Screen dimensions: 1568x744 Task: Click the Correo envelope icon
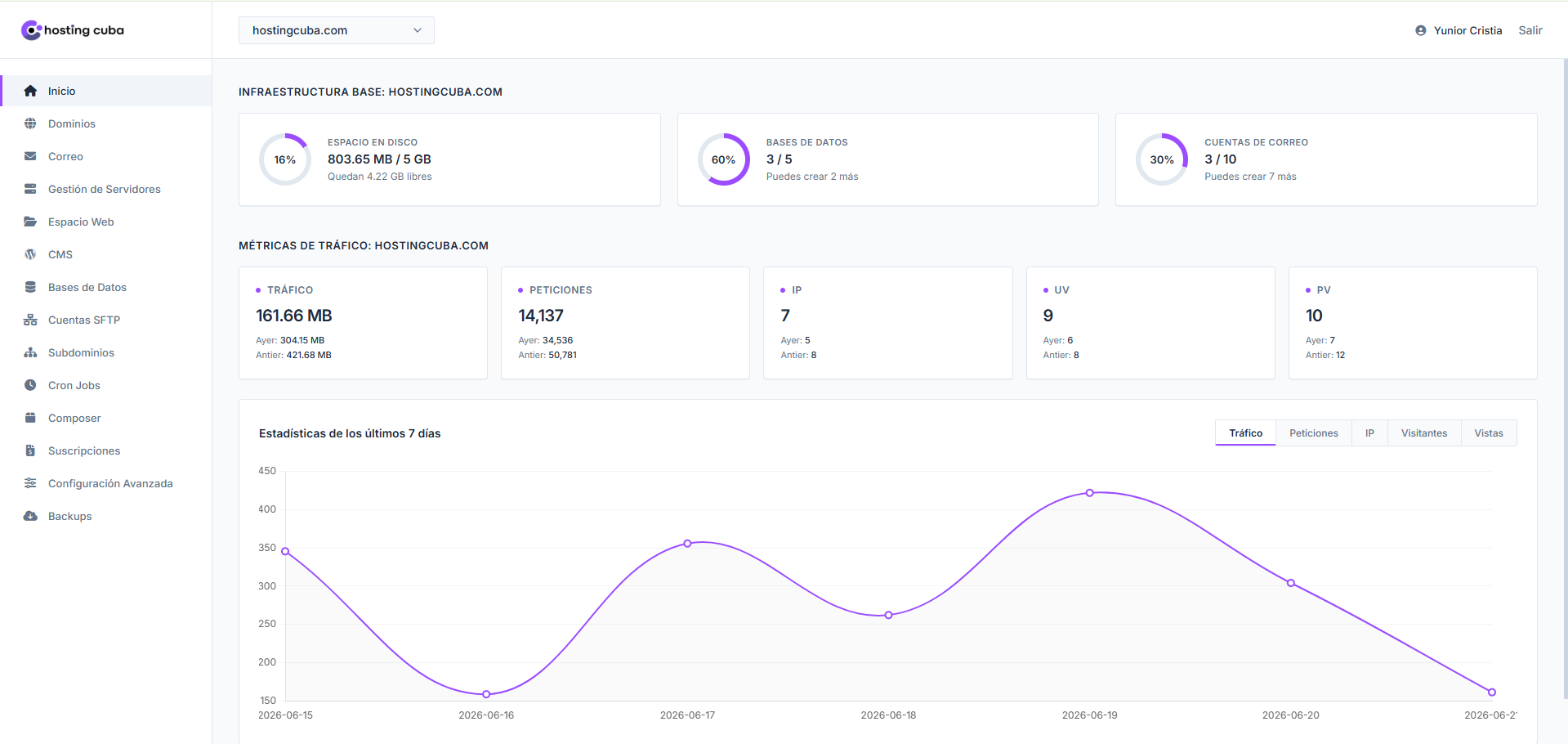(30, 156)
